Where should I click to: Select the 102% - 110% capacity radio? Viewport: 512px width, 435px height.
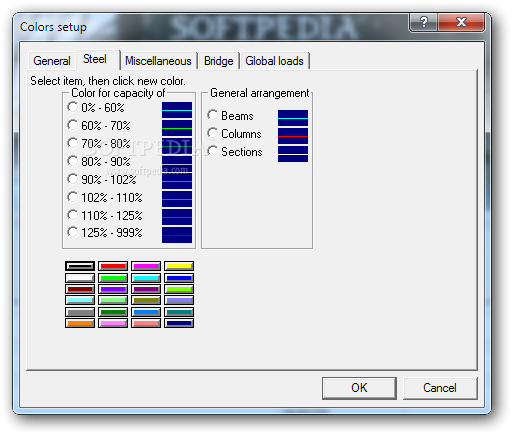point(72,197)
